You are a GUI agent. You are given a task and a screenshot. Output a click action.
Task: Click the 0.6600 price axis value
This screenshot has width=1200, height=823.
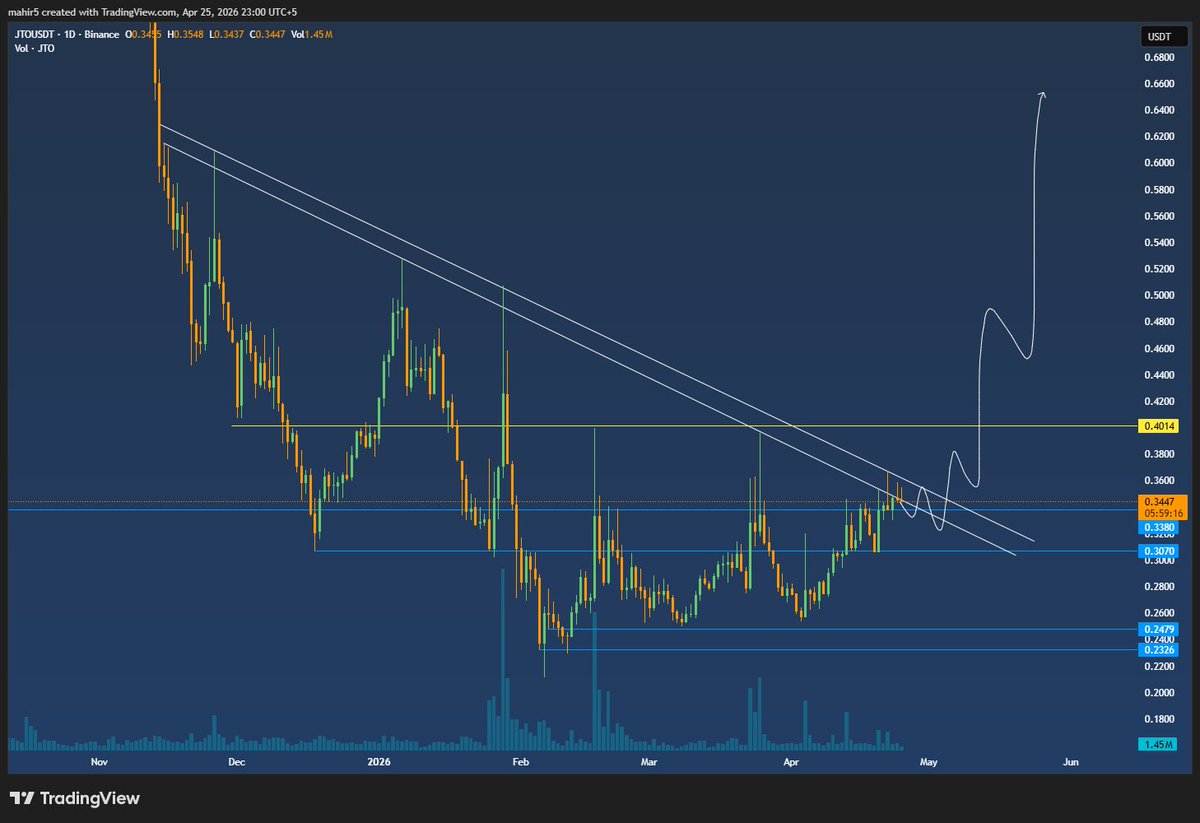point(1158,84)
